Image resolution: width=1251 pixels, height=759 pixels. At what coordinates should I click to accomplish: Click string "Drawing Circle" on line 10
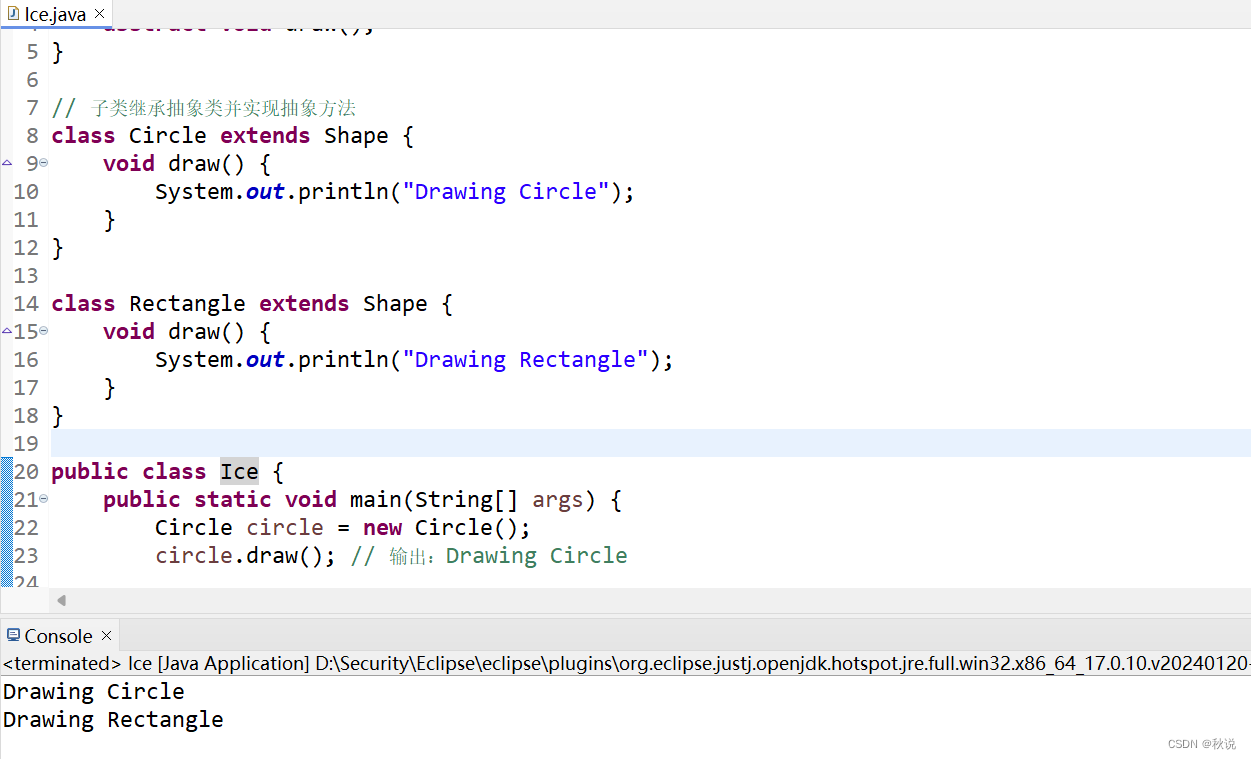pyautogui.click(x=506, y=192)
